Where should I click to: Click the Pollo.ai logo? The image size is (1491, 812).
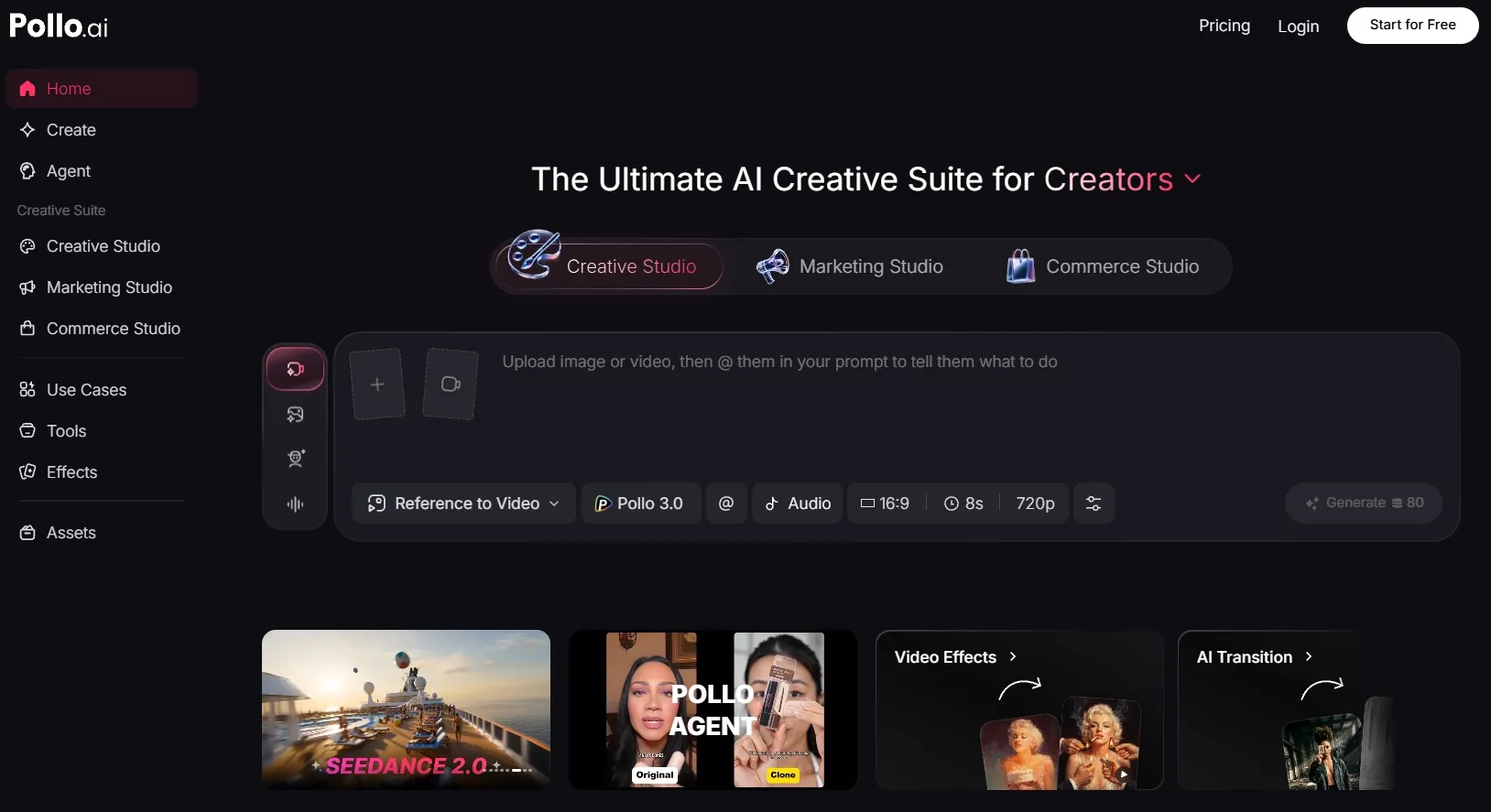[x=59, y=26]
